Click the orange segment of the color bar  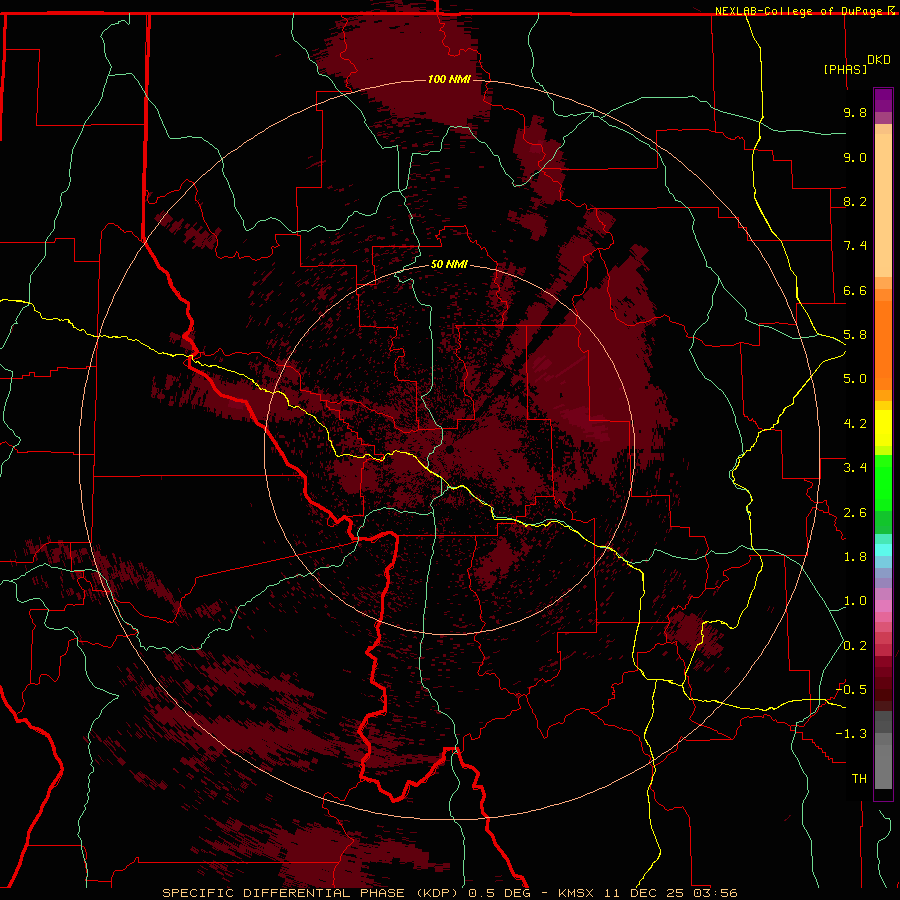(883, 345)
